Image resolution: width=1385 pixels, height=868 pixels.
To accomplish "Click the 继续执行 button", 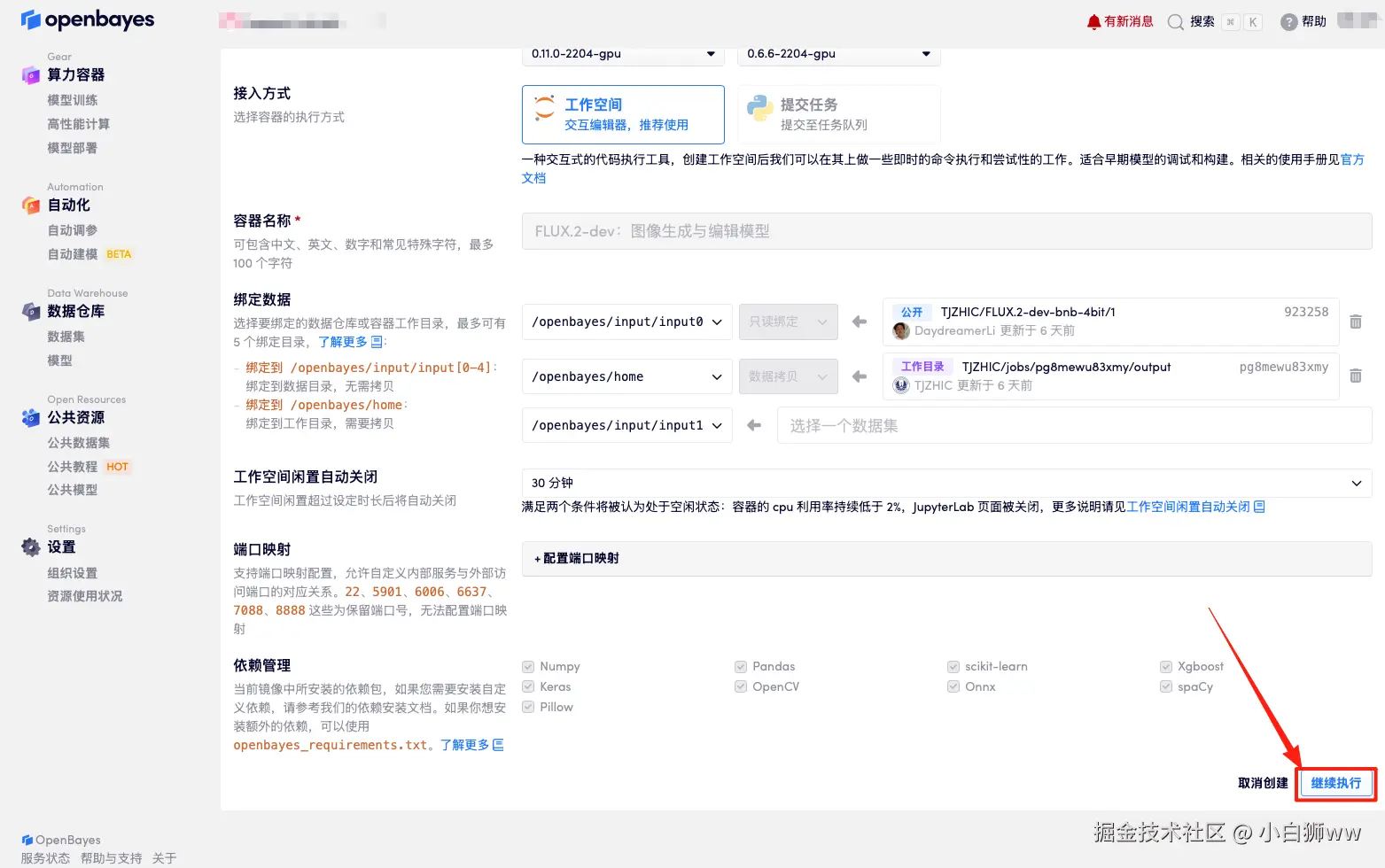I will (1335, 783).
